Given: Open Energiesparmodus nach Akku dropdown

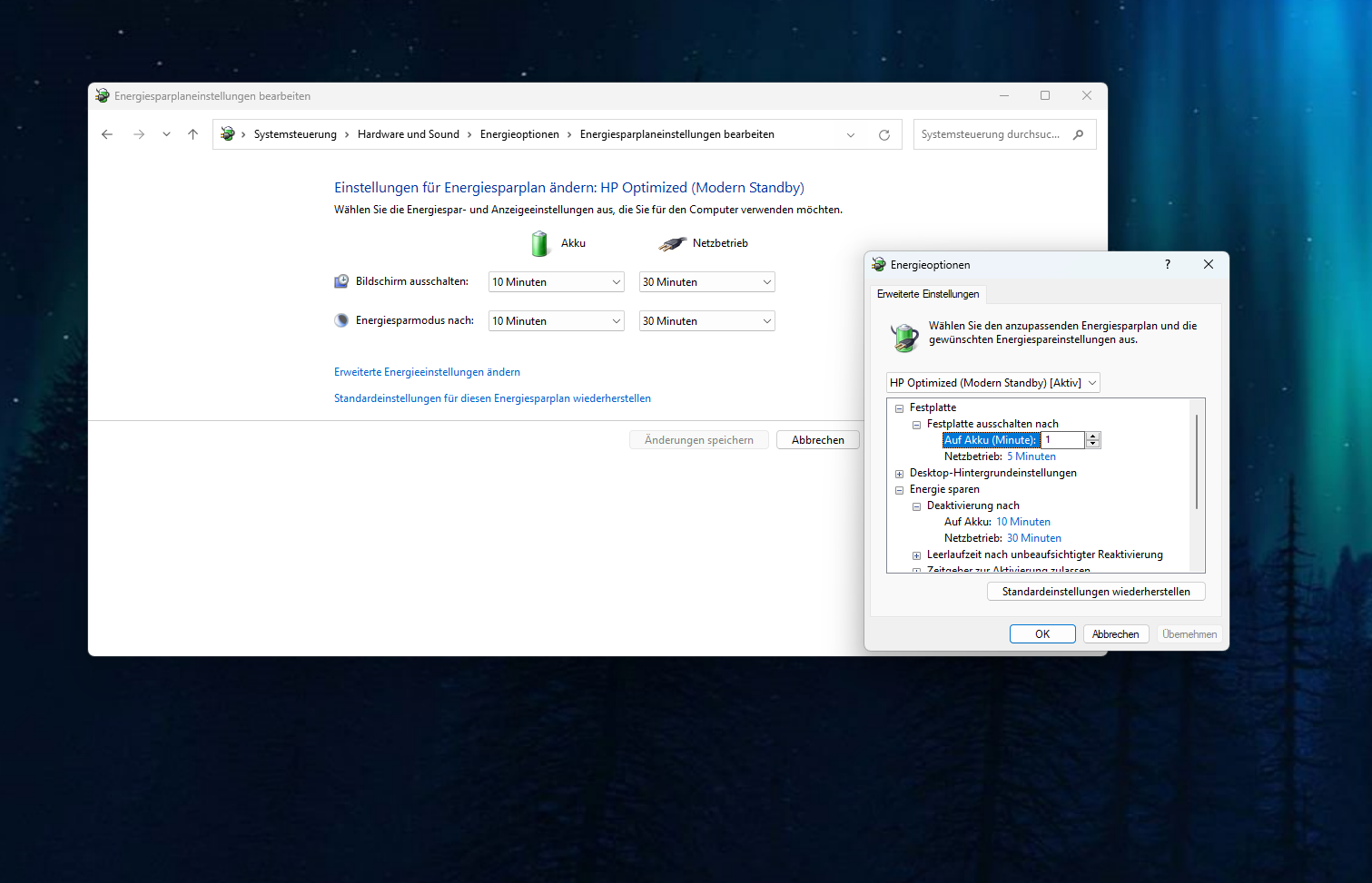Looking at the screenshot, I should pos(557,321).
